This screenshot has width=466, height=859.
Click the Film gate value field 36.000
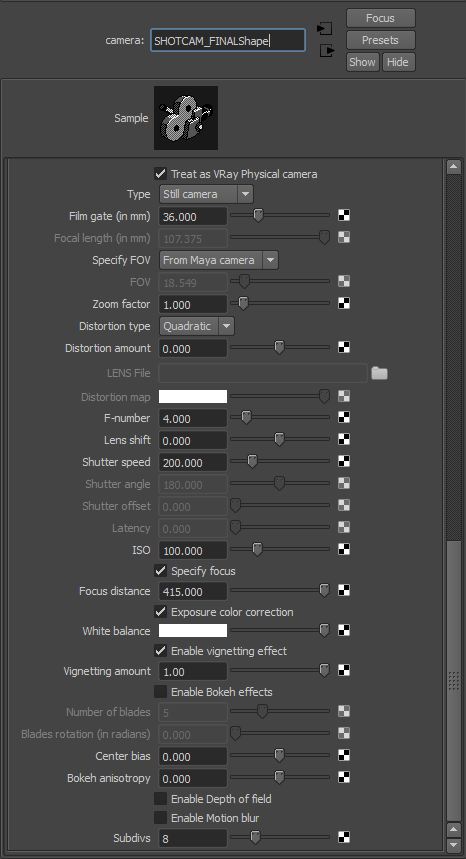[193, 216]
